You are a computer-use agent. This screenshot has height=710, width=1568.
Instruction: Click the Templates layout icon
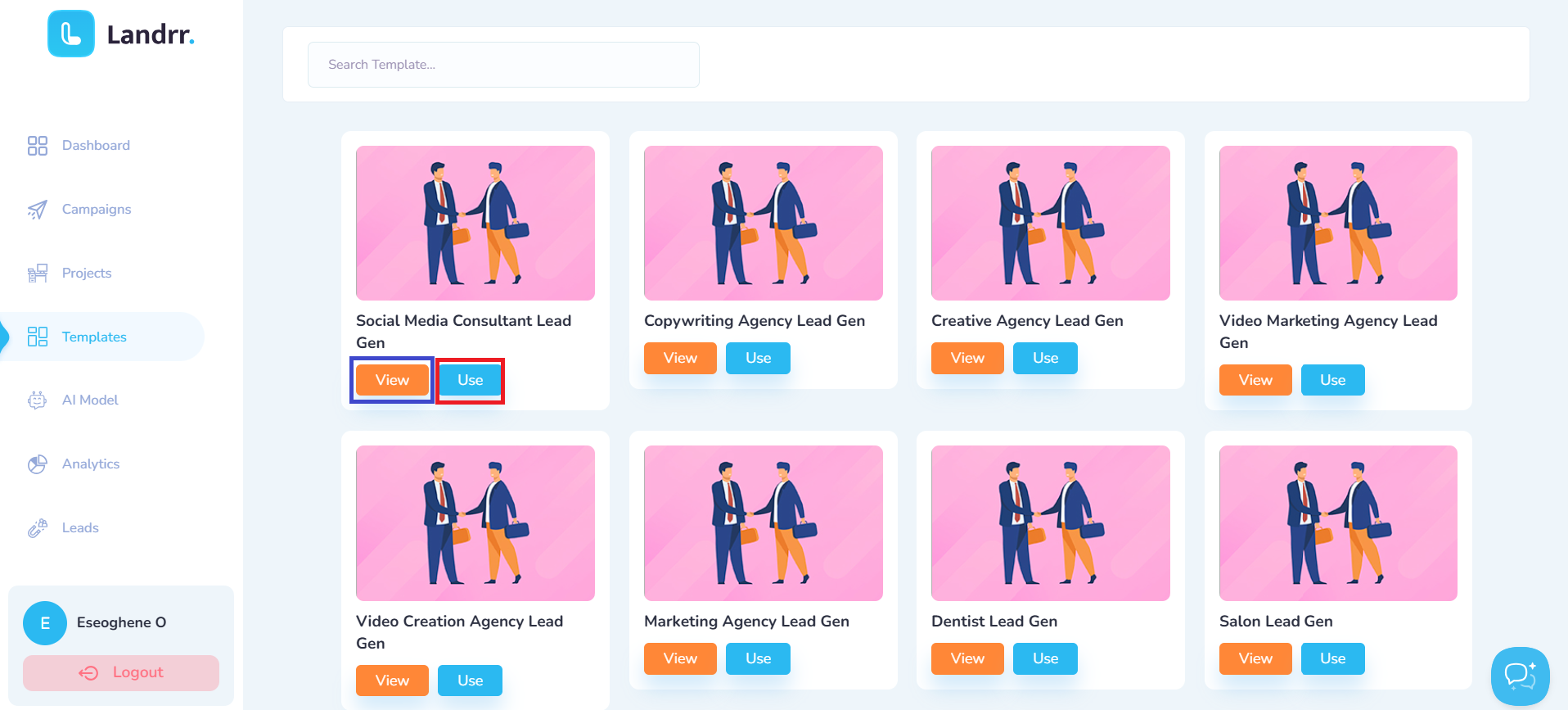point(38,337)
